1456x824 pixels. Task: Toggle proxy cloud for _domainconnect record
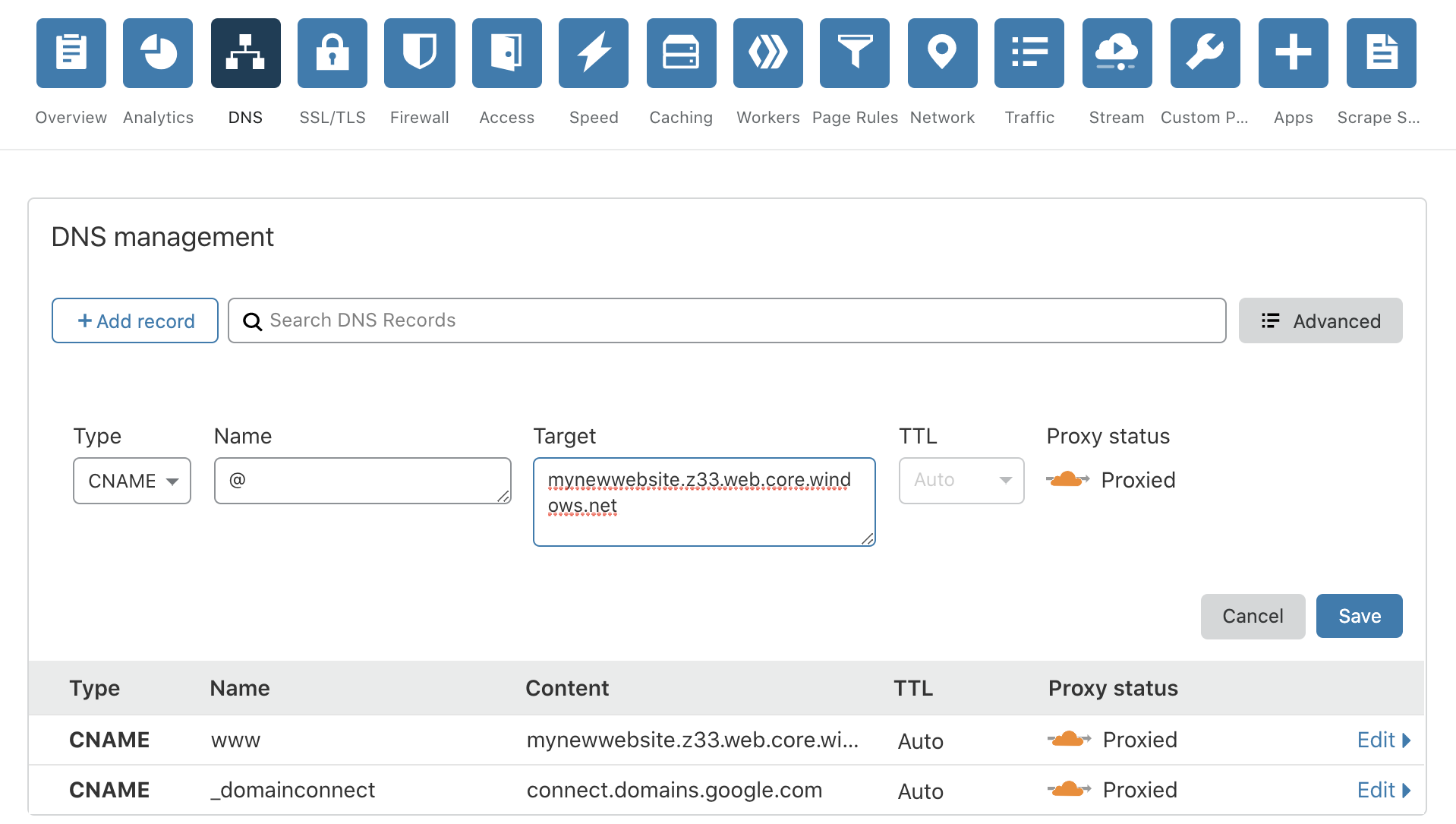click(x=1069, y=789)
